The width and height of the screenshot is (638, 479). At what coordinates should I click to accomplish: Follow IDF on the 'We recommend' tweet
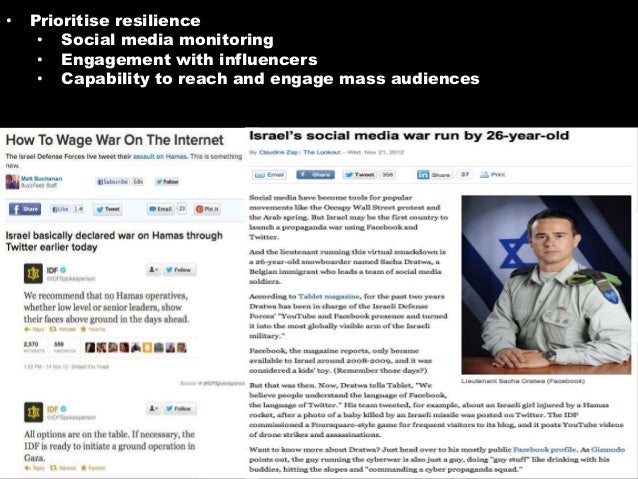[179, 270]
